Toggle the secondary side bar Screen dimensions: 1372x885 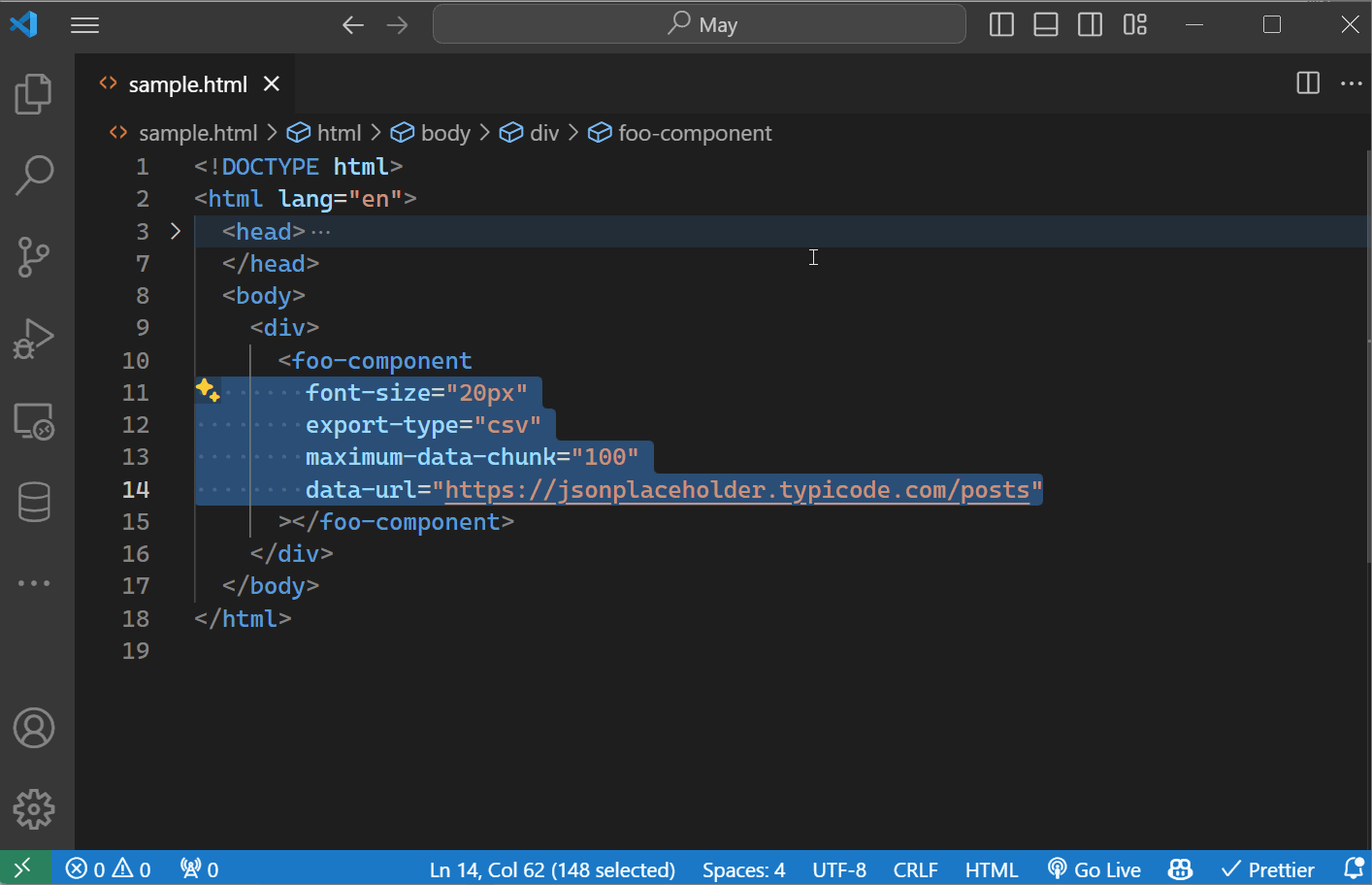tap(1090, 24)
